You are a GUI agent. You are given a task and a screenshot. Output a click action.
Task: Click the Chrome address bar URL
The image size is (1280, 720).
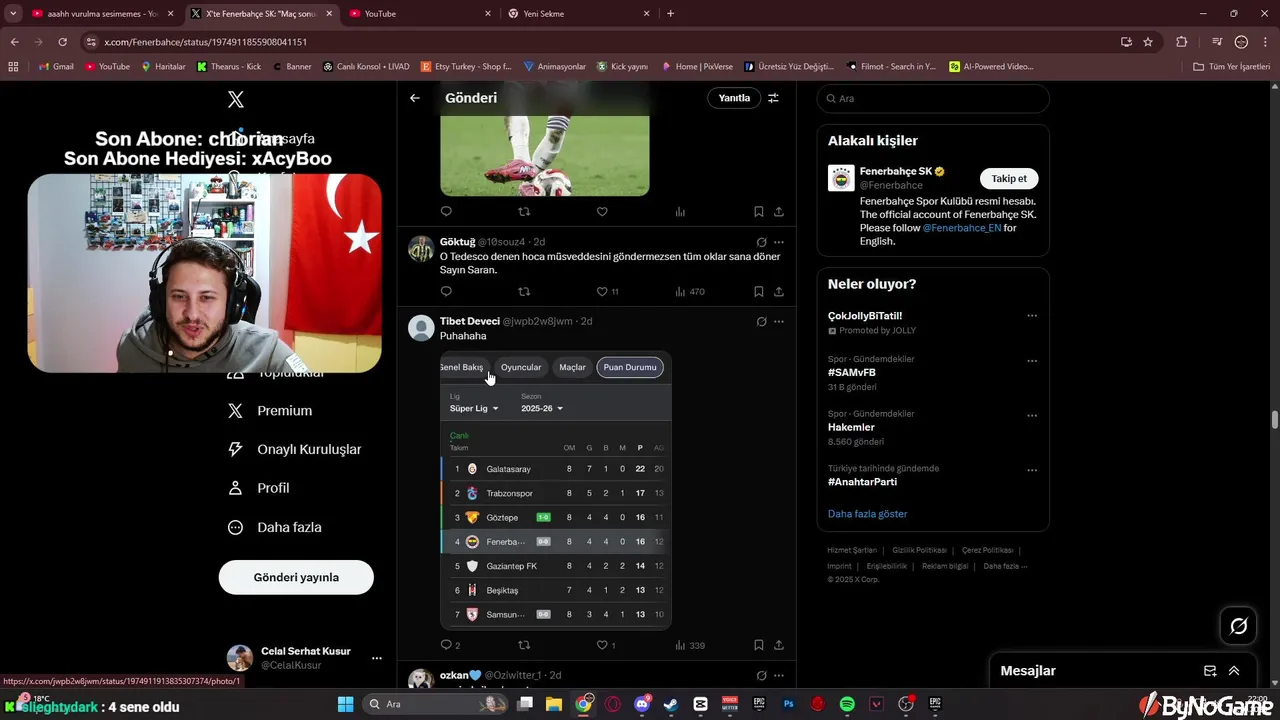point(205,42)
